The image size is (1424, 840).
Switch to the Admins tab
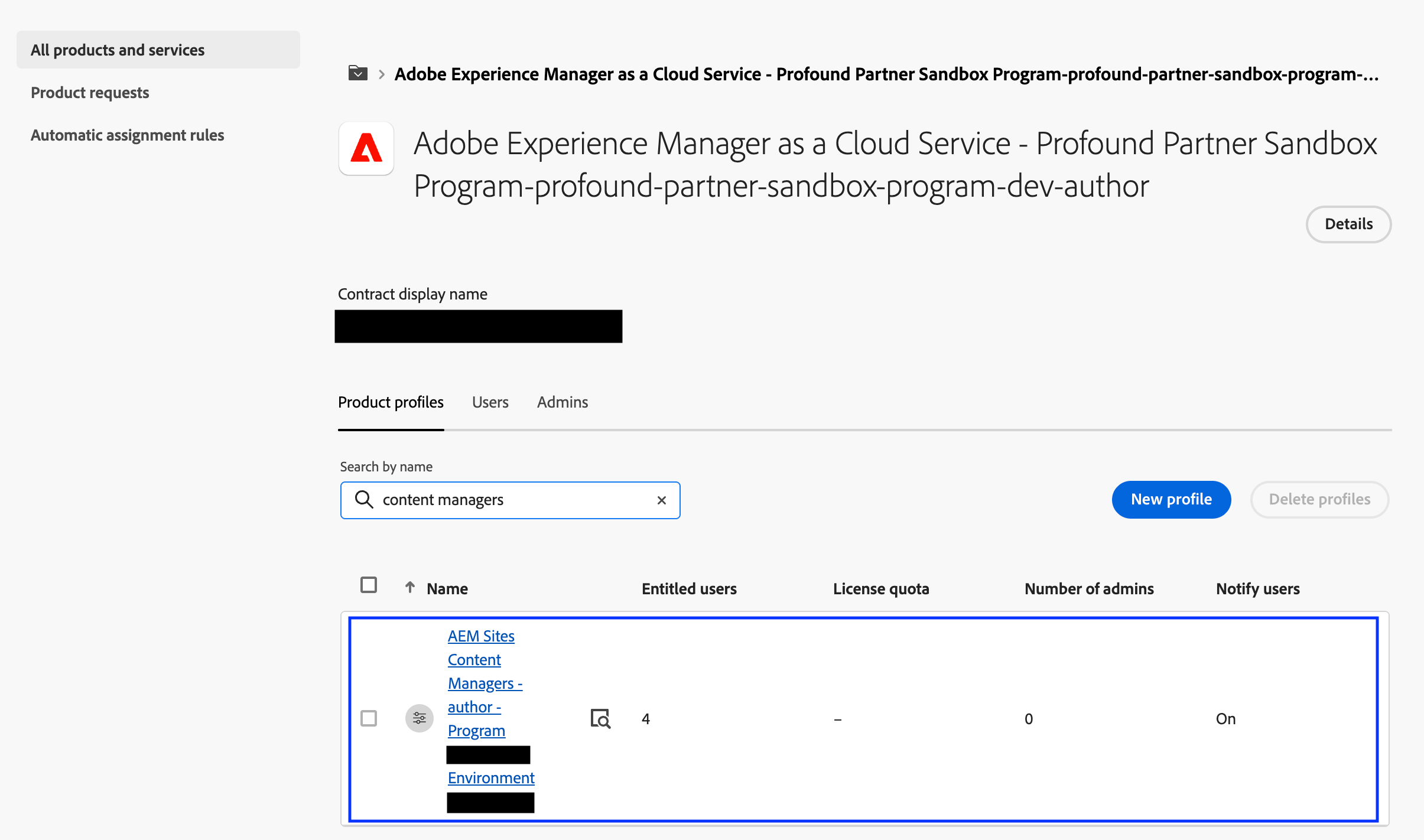coord(563,402)
